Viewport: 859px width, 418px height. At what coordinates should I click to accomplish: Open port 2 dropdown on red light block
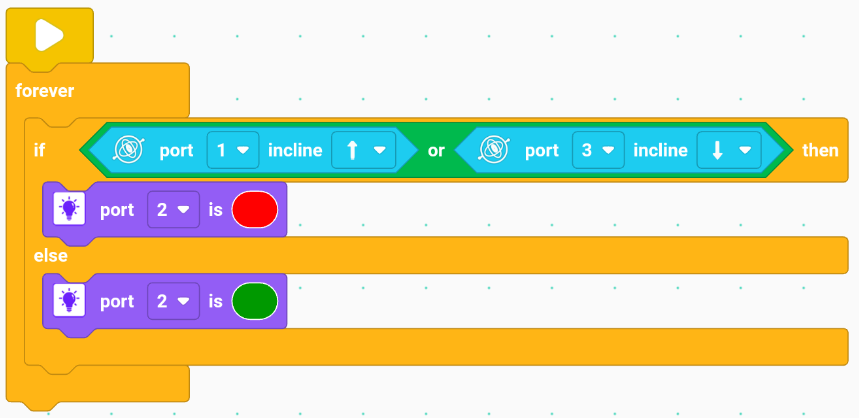pyautogui.click(x=173, y=209)
